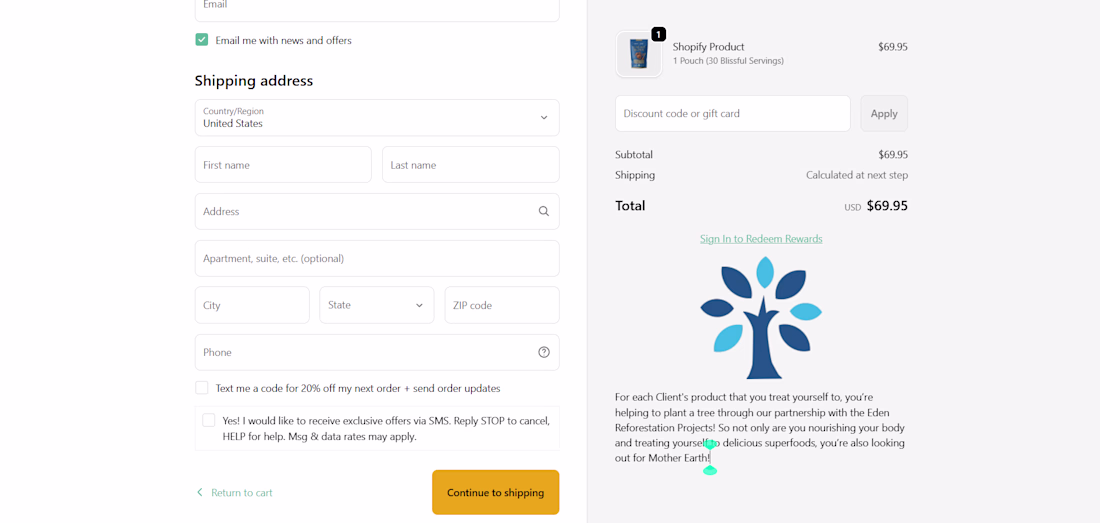Click the Continue to shipping button
This screenshot has width=1100, height=523.
[x=495, y=492]
